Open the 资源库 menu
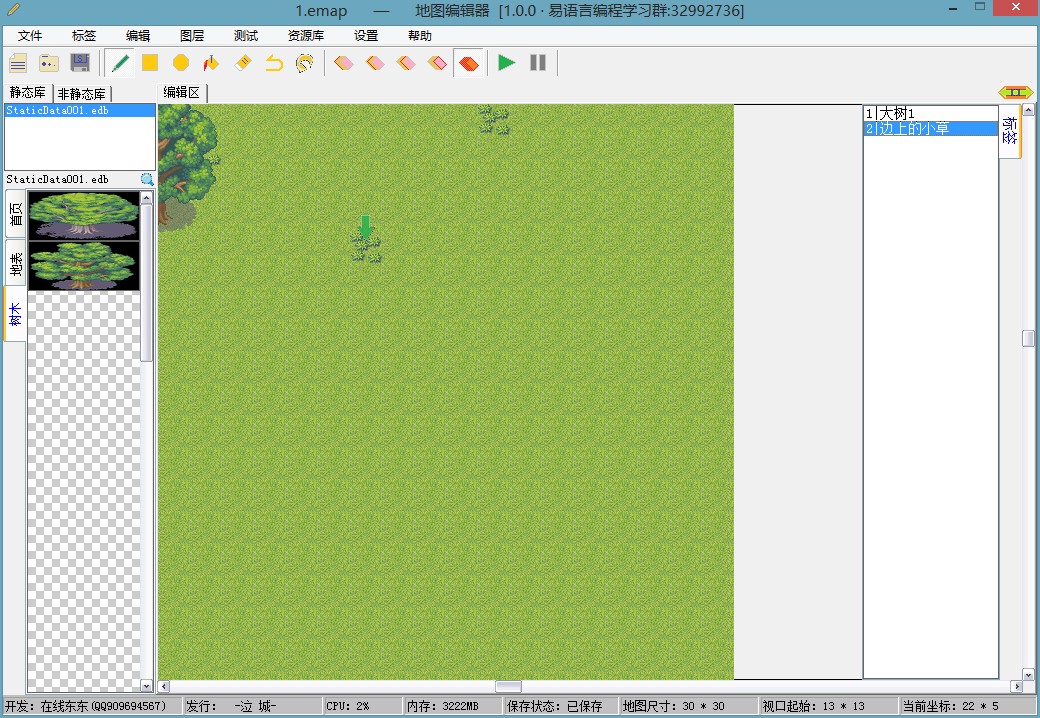The height and width of the screenshot is (718, 1040). pos(306,36)
